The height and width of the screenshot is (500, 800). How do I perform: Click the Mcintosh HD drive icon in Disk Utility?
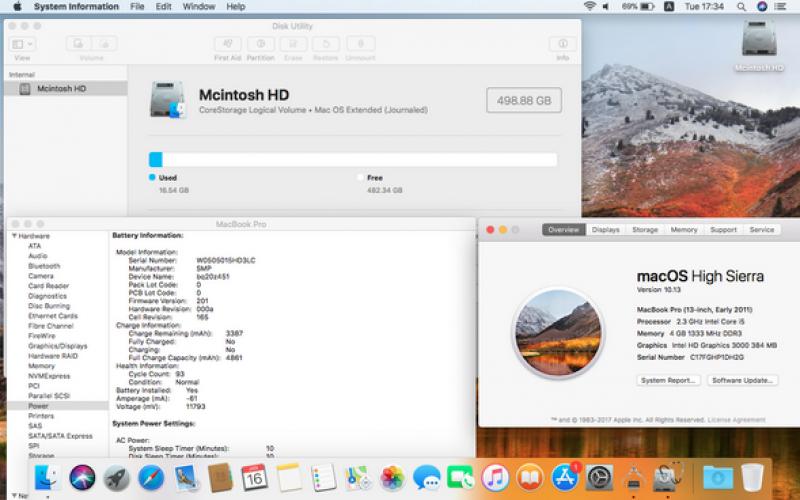pyautogui.click(x=167, y=99)
